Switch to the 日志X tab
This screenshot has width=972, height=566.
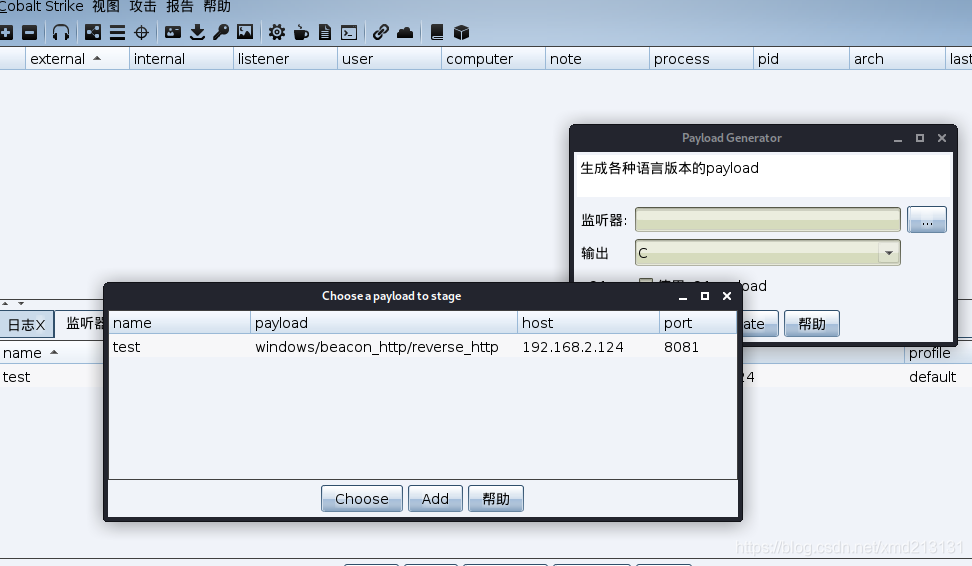click(27, 325)
